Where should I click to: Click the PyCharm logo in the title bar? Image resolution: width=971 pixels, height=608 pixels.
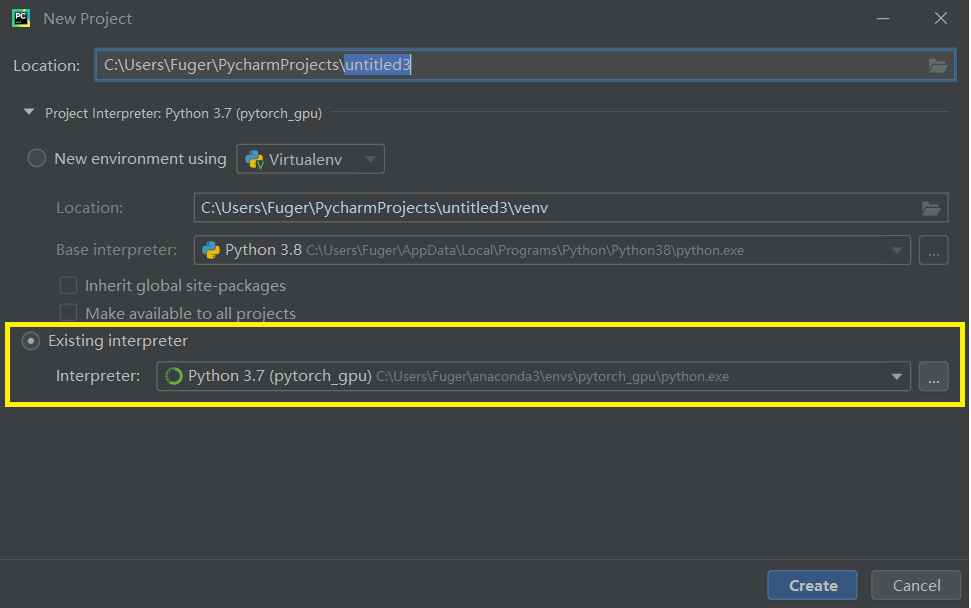pyautogui.click(x=20, y=18)
